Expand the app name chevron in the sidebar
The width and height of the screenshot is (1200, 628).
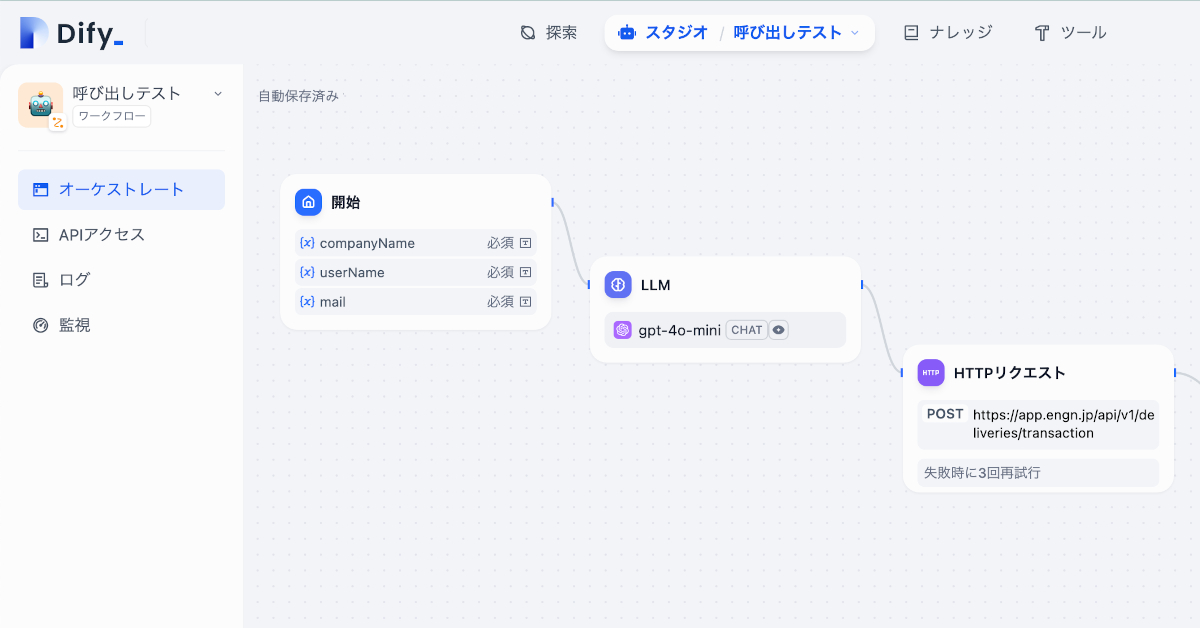tap(217, 92)
